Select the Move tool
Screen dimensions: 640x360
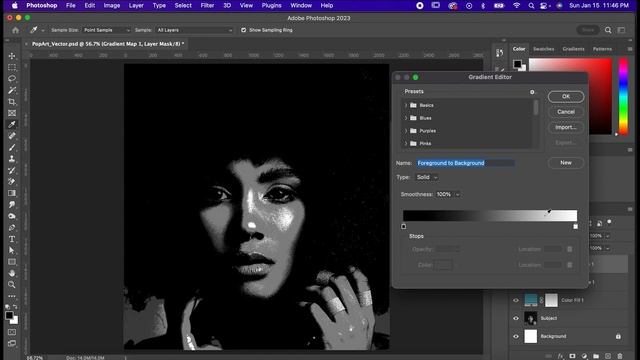(12, 56)
